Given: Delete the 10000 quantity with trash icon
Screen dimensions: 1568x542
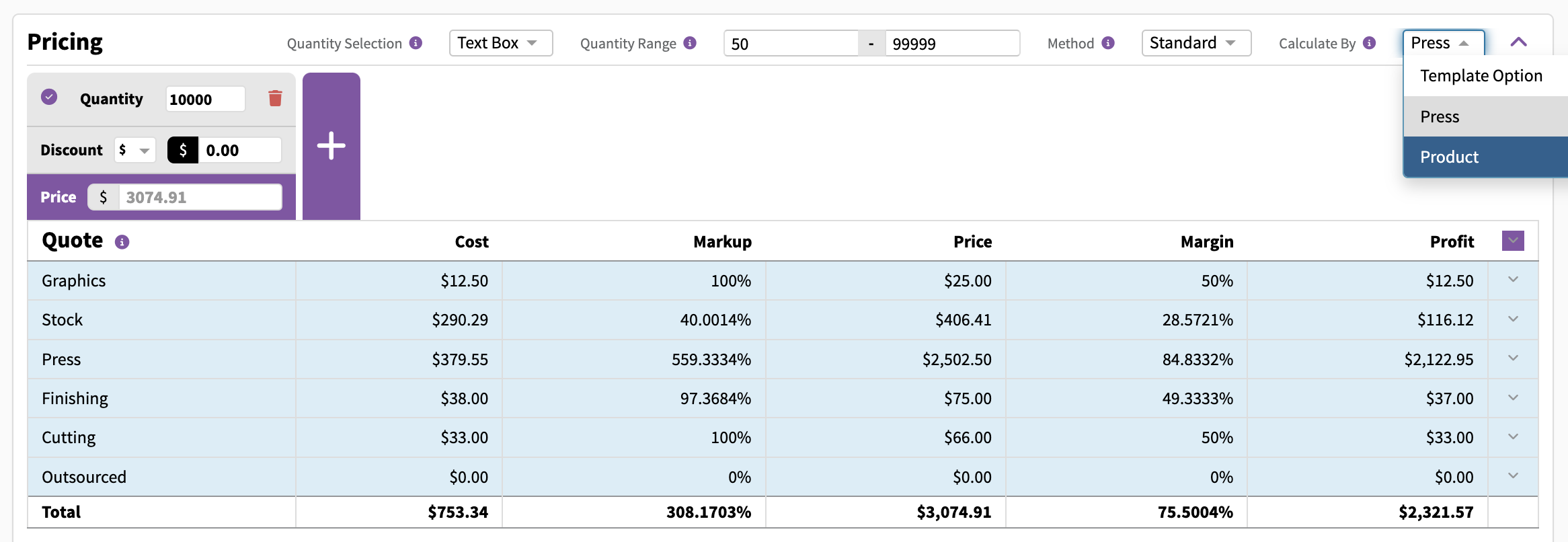Looking at the screenshot, I should (275, 98).
